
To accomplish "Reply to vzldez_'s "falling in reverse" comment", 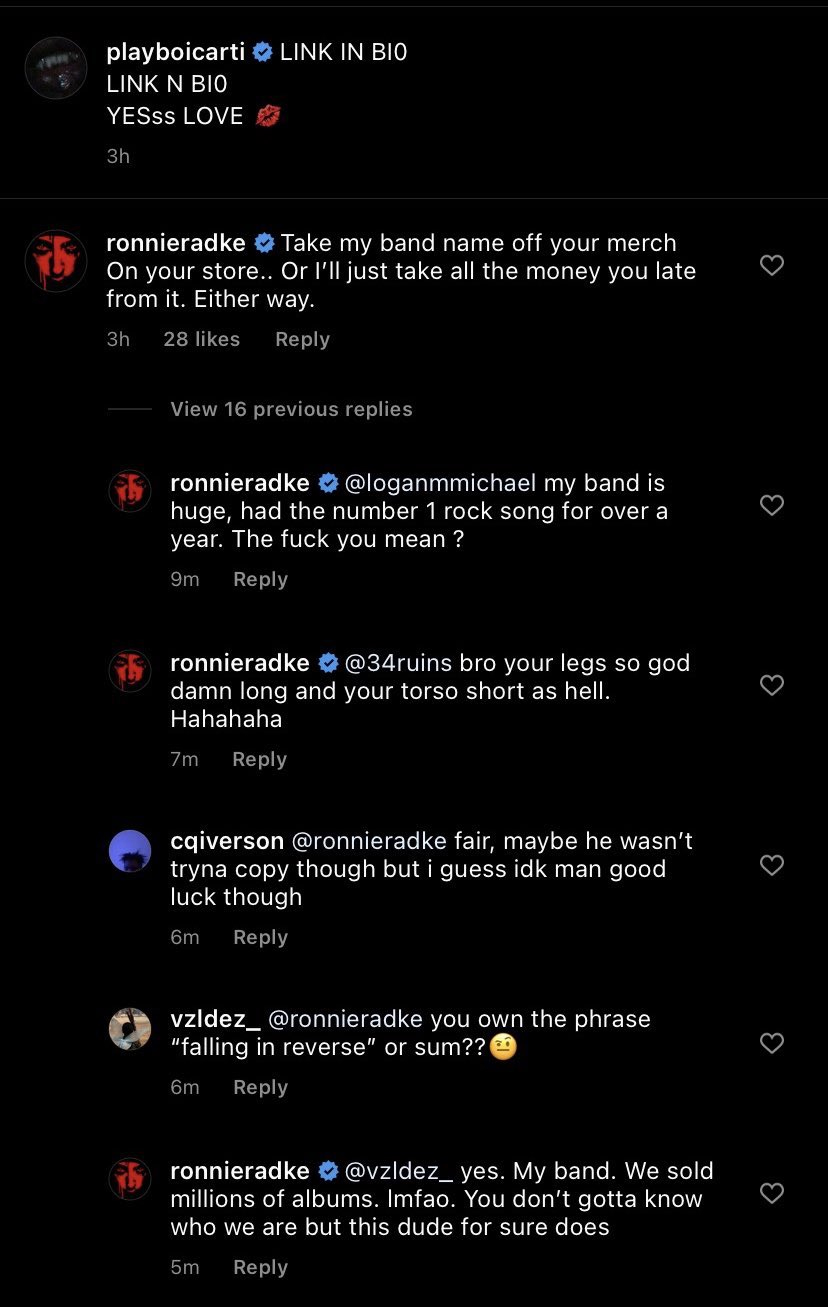I will pos(260,1087).
